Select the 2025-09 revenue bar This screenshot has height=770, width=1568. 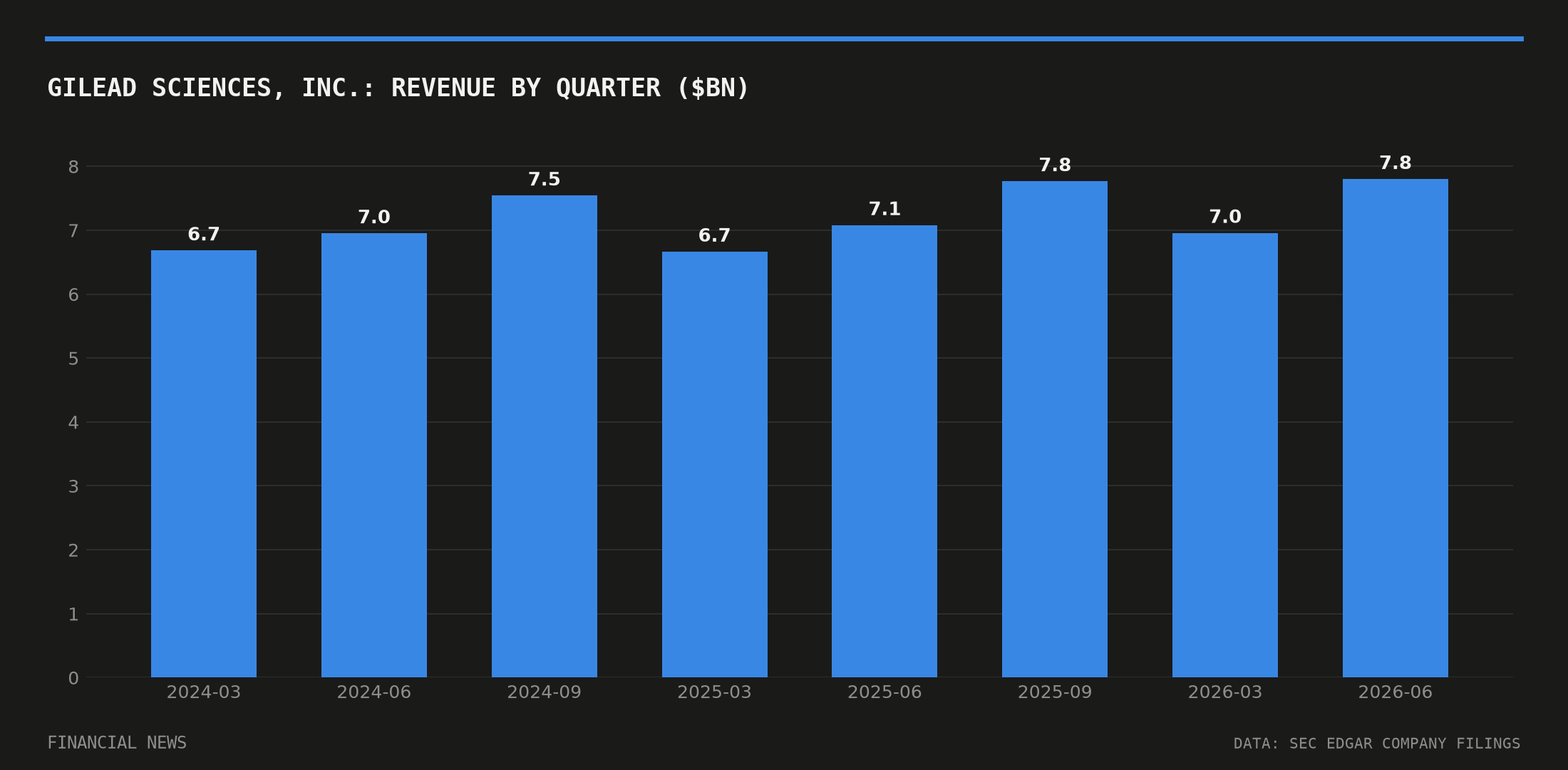[x=1055, y=429]
